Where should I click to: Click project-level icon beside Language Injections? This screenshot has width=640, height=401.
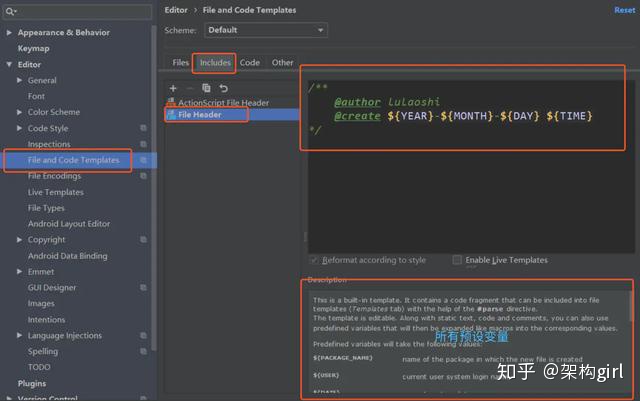click(x=143, y=335)
